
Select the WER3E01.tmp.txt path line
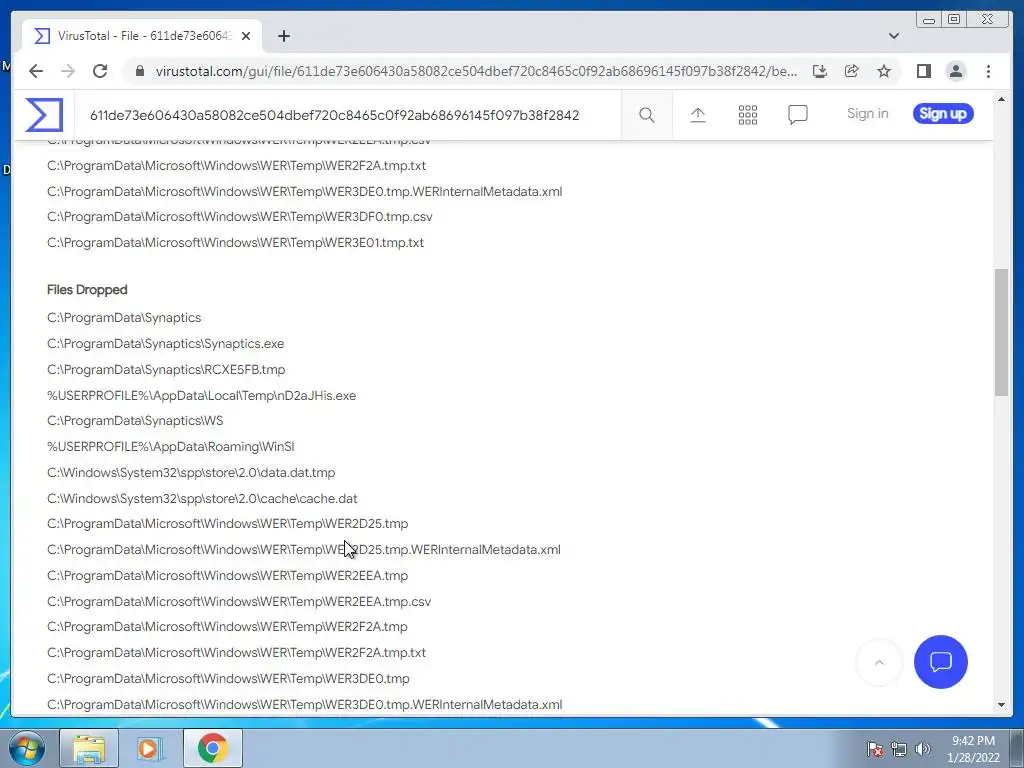(235, 242)
